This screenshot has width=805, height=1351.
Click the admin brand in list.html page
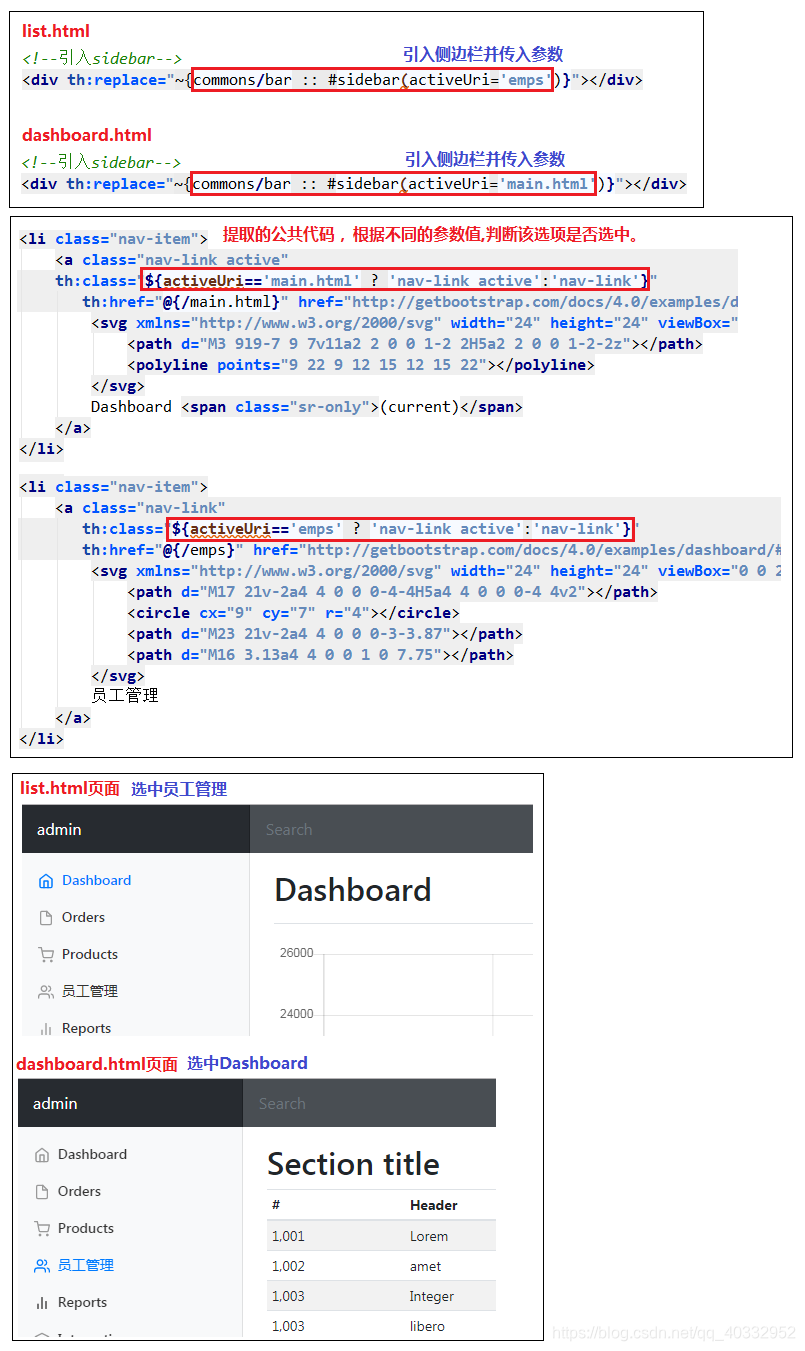click(x=59, y=830)
